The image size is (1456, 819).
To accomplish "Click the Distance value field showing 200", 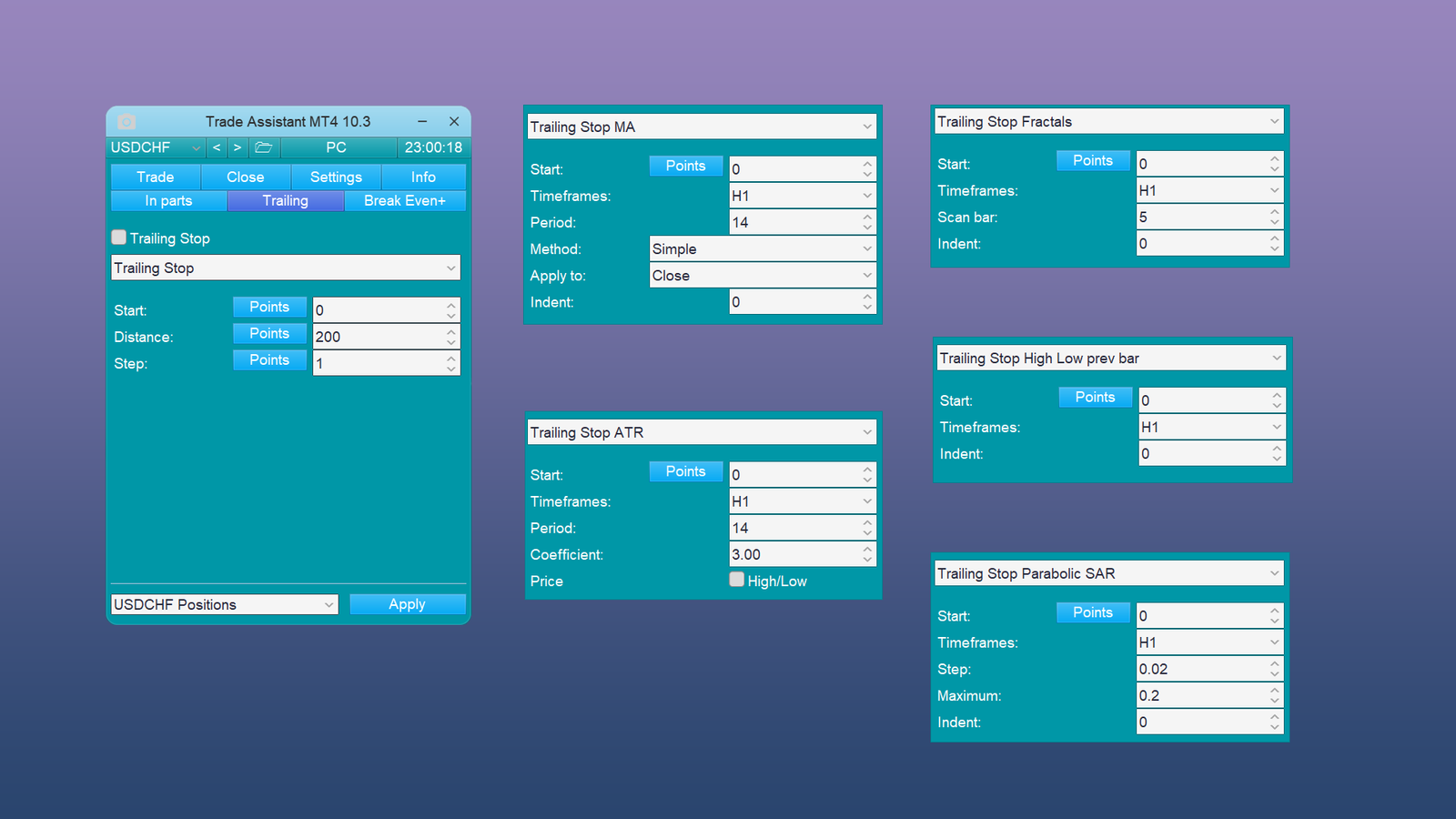I will pyautogui.click(x=386, y=337).
